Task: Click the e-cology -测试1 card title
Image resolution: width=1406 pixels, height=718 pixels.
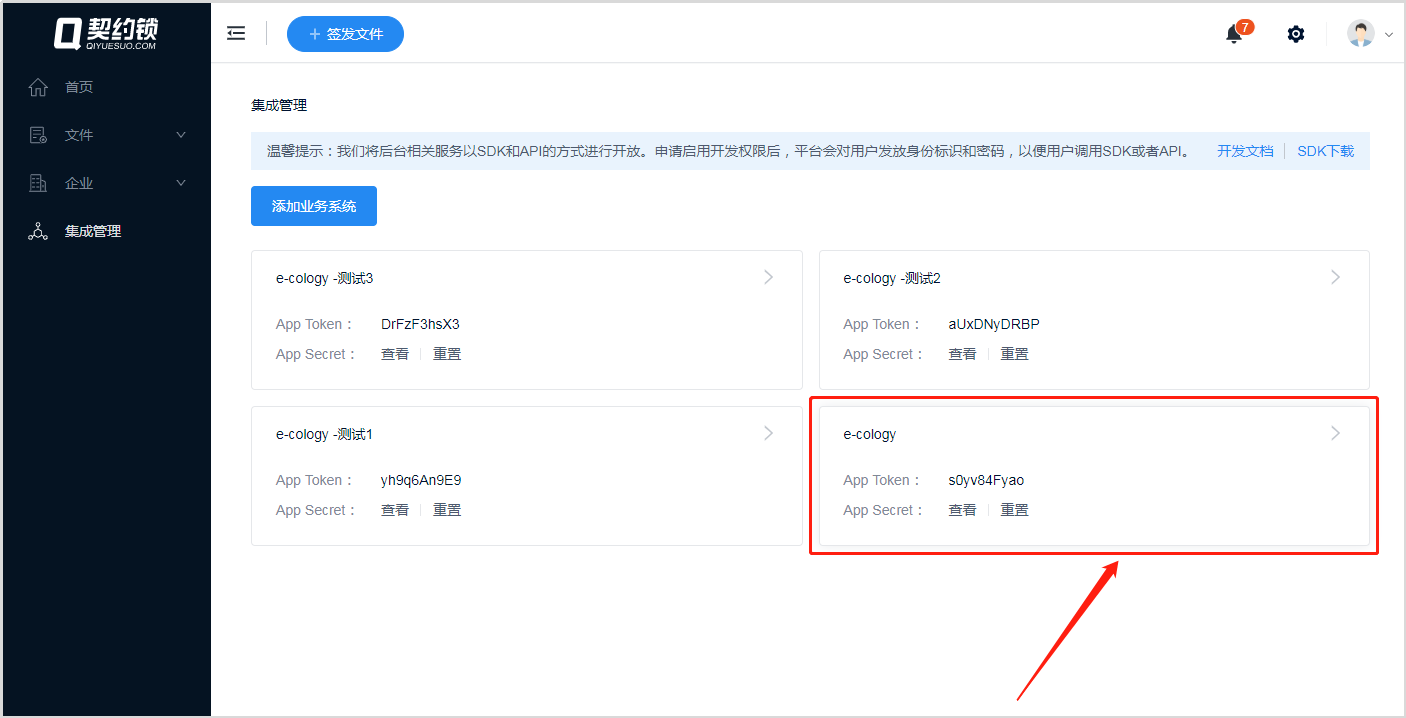Action: pyautogui.click(x=324, y=434)
